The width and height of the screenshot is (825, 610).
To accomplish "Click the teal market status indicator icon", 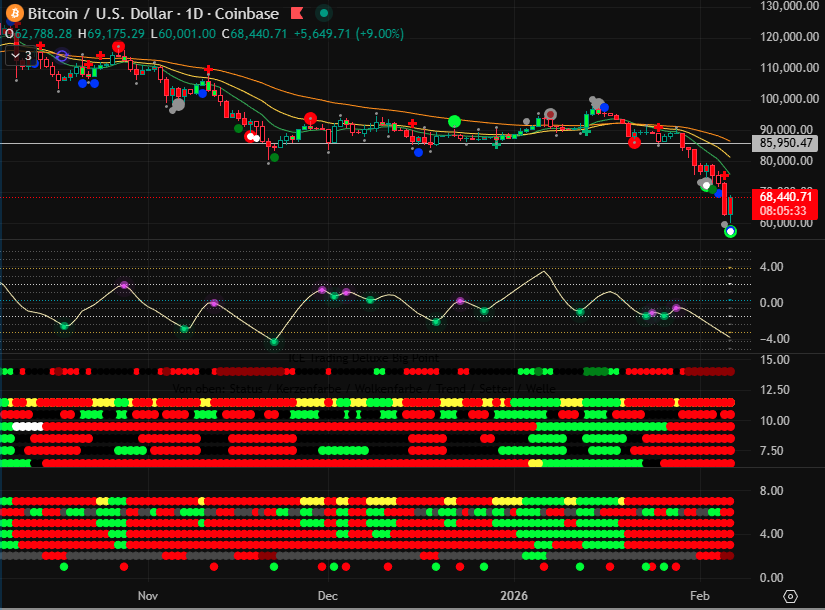I will click(324, 14).
